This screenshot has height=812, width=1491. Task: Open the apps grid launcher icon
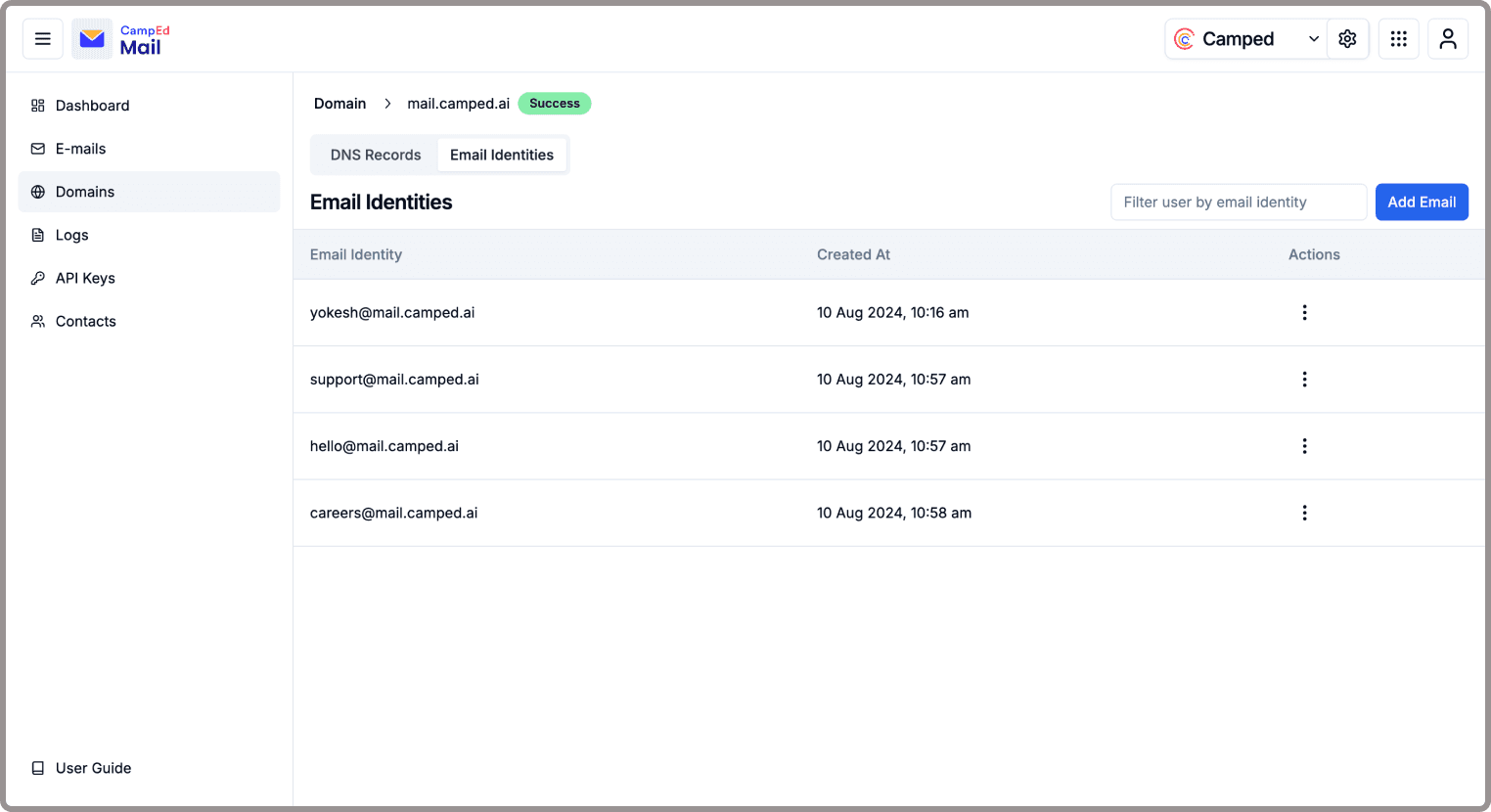click(x=1399, y=39)
